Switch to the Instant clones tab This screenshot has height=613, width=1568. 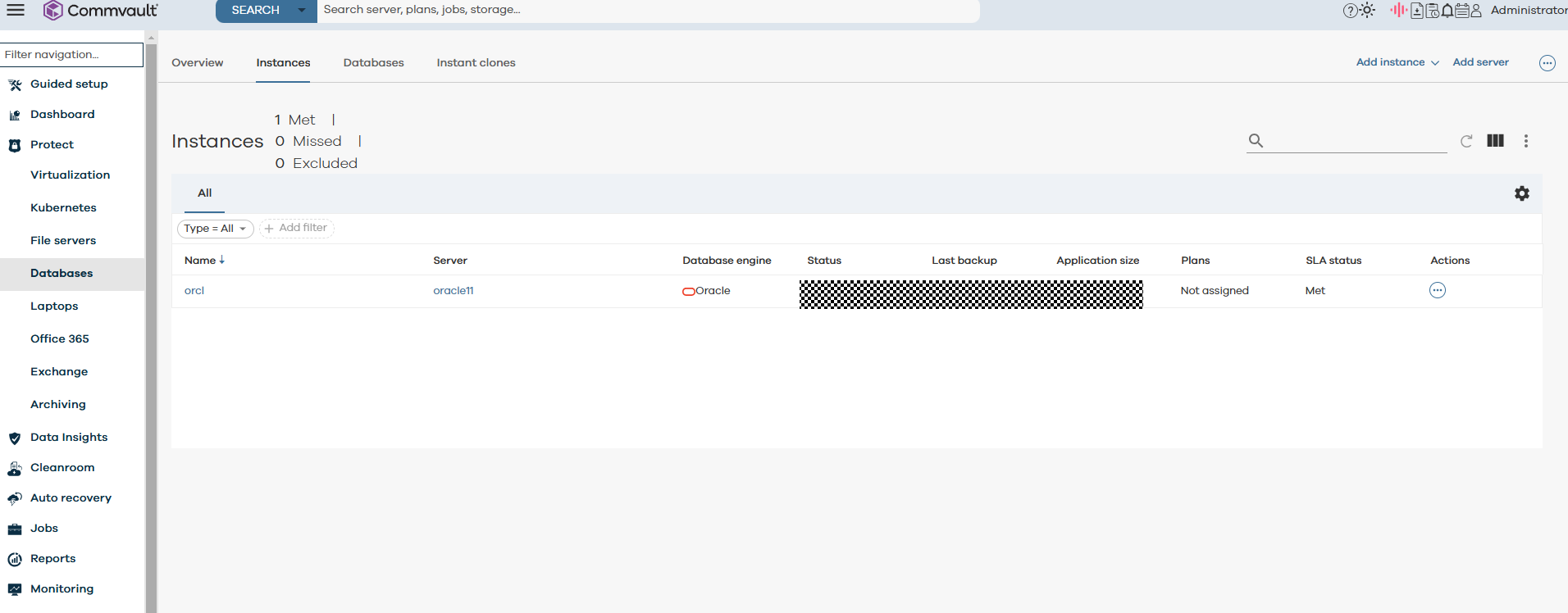[x=476, y=63]
